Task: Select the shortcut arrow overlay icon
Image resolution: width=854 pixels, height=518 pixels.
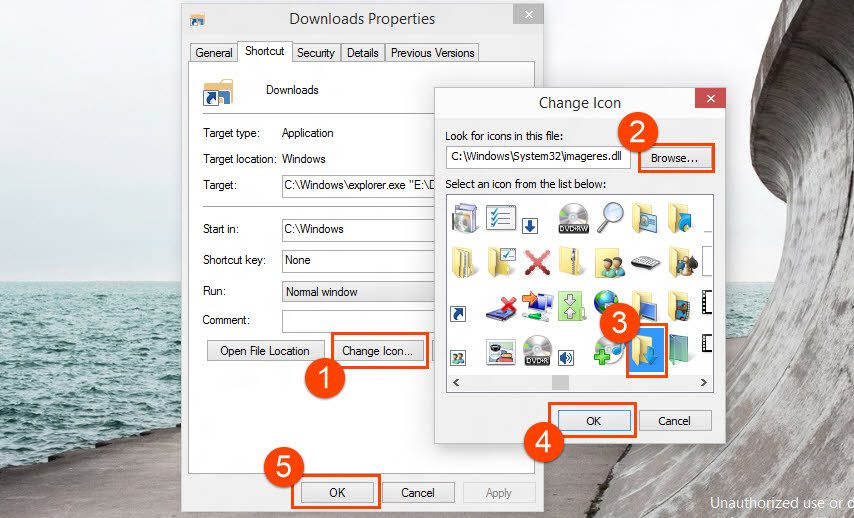Action: click(458, 314)
